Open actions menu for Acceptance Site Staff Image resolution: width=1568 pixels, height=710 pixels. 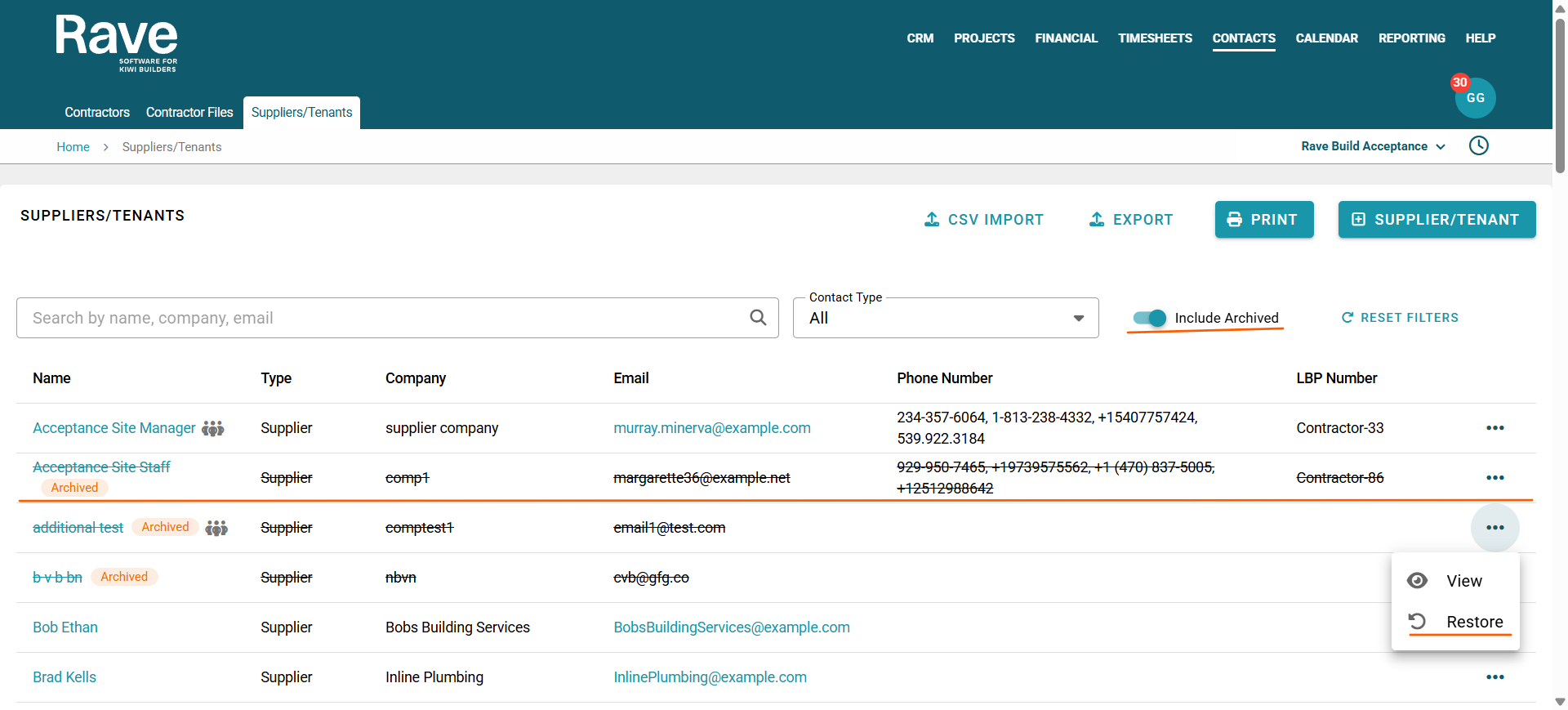pyautogui.click(x=1494, y=478)
